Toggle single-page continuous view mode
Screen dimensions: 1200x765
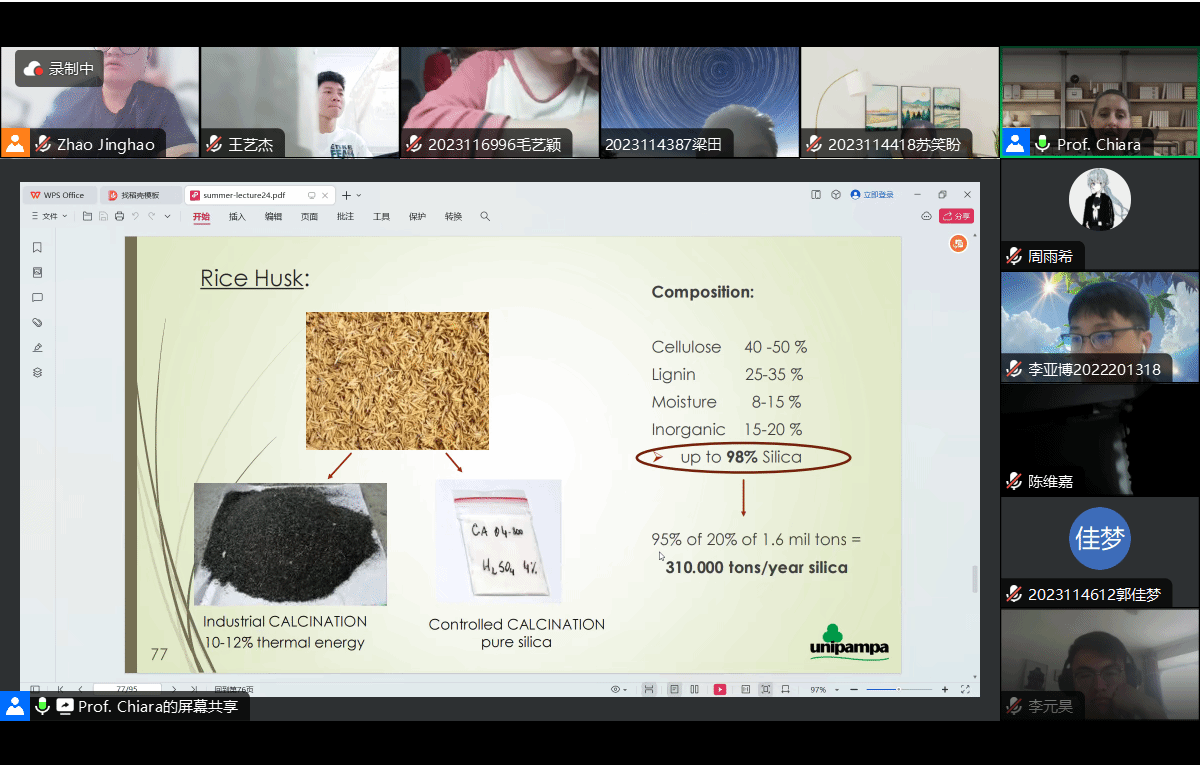tap(674, 689)
